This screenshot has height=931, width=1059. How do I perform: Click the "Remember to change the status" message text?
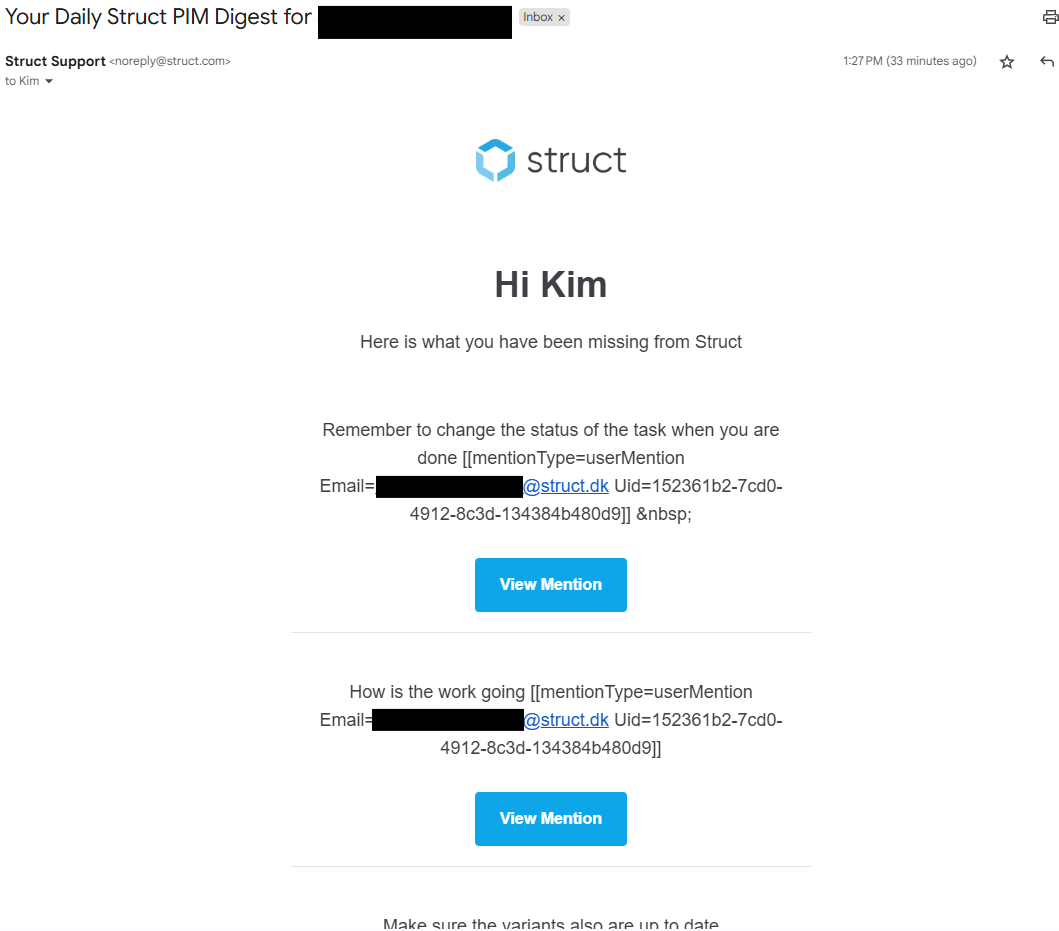(550, 430)
